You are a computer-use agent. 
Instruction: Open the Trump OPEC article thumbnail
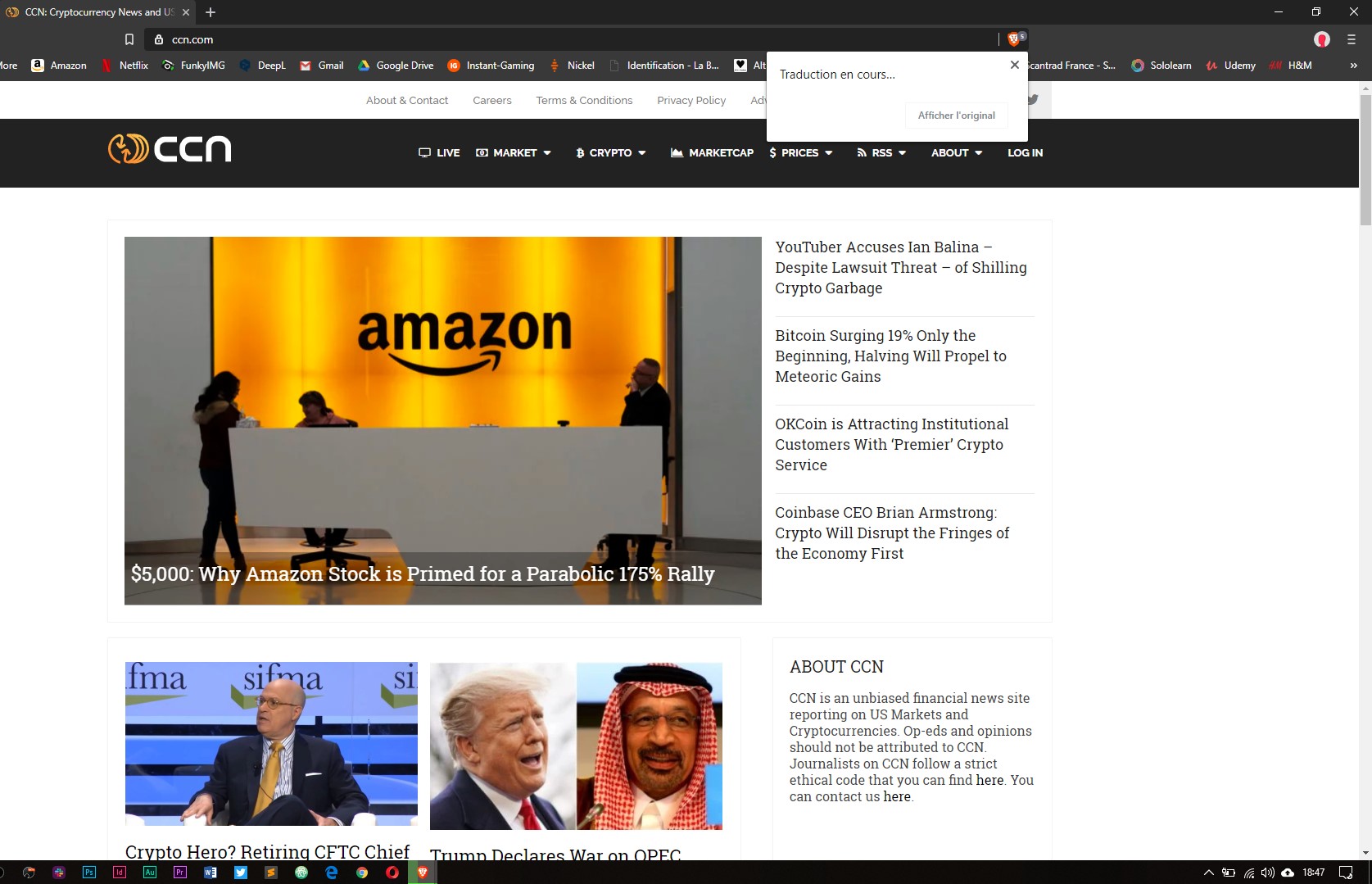[x=576, y=746]
